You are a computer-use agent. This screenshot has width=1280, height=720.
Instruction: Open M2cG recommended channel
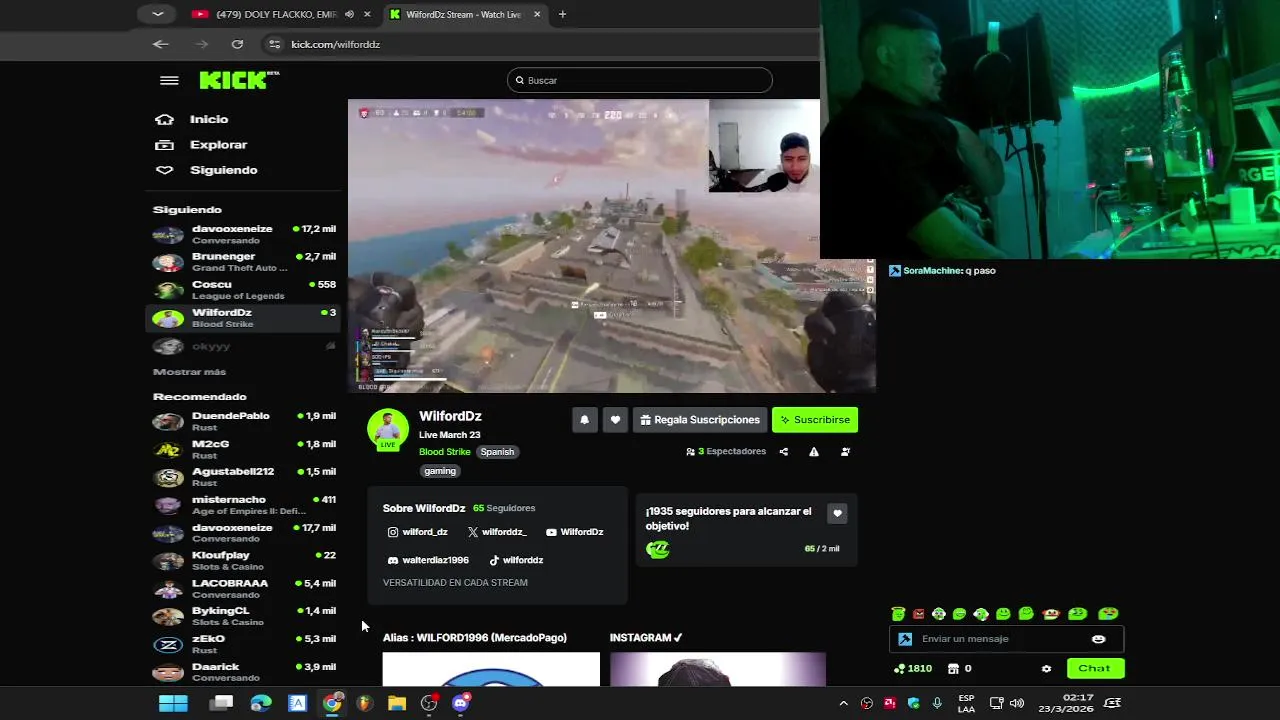[244, 449]
